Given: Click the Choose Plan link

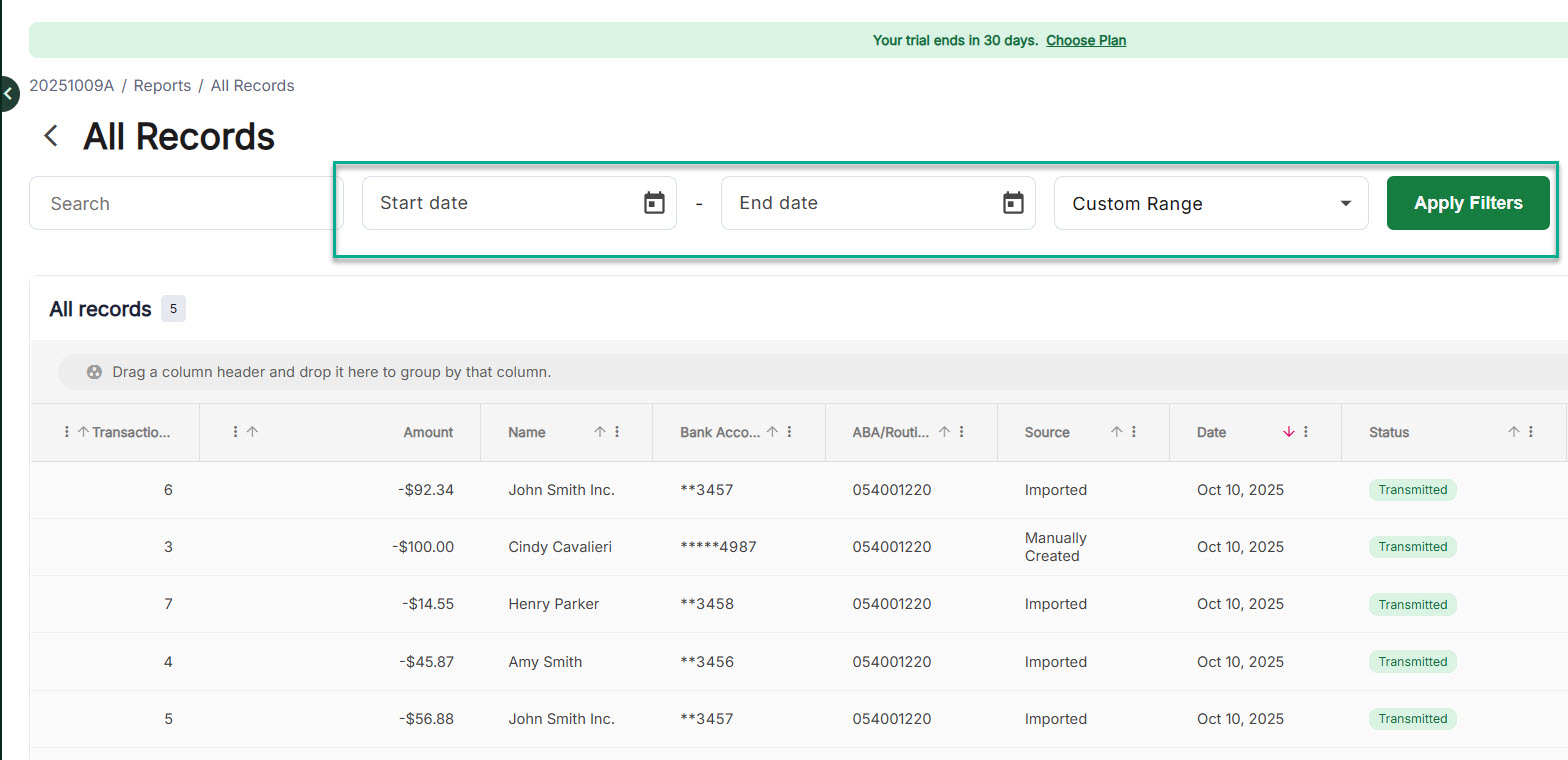Looking at the screenshot, I should click(x=1085, y=41).
